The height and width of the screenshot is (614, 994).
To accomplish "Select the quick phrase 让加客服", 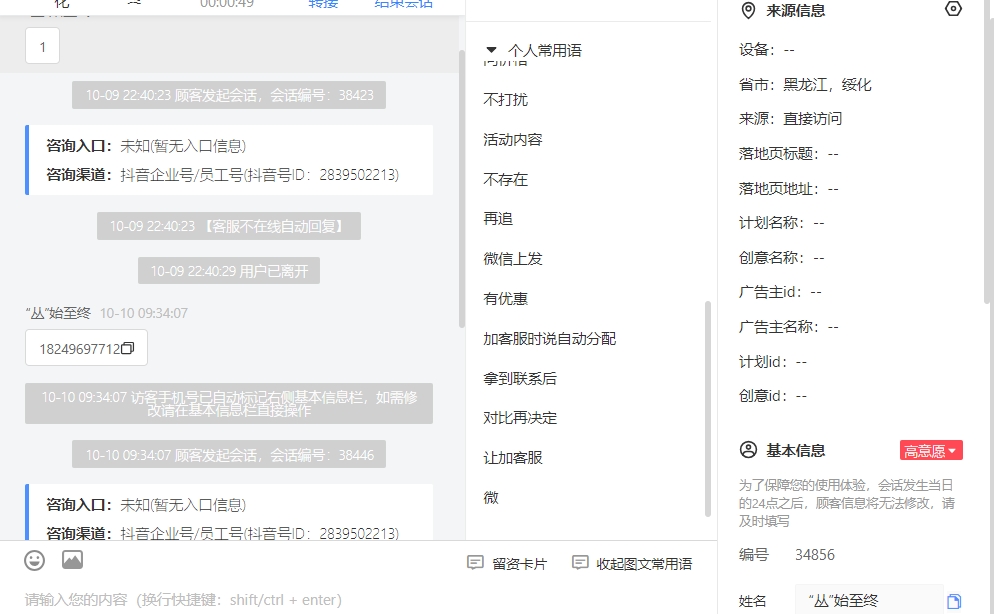I will tap(513, 457).
